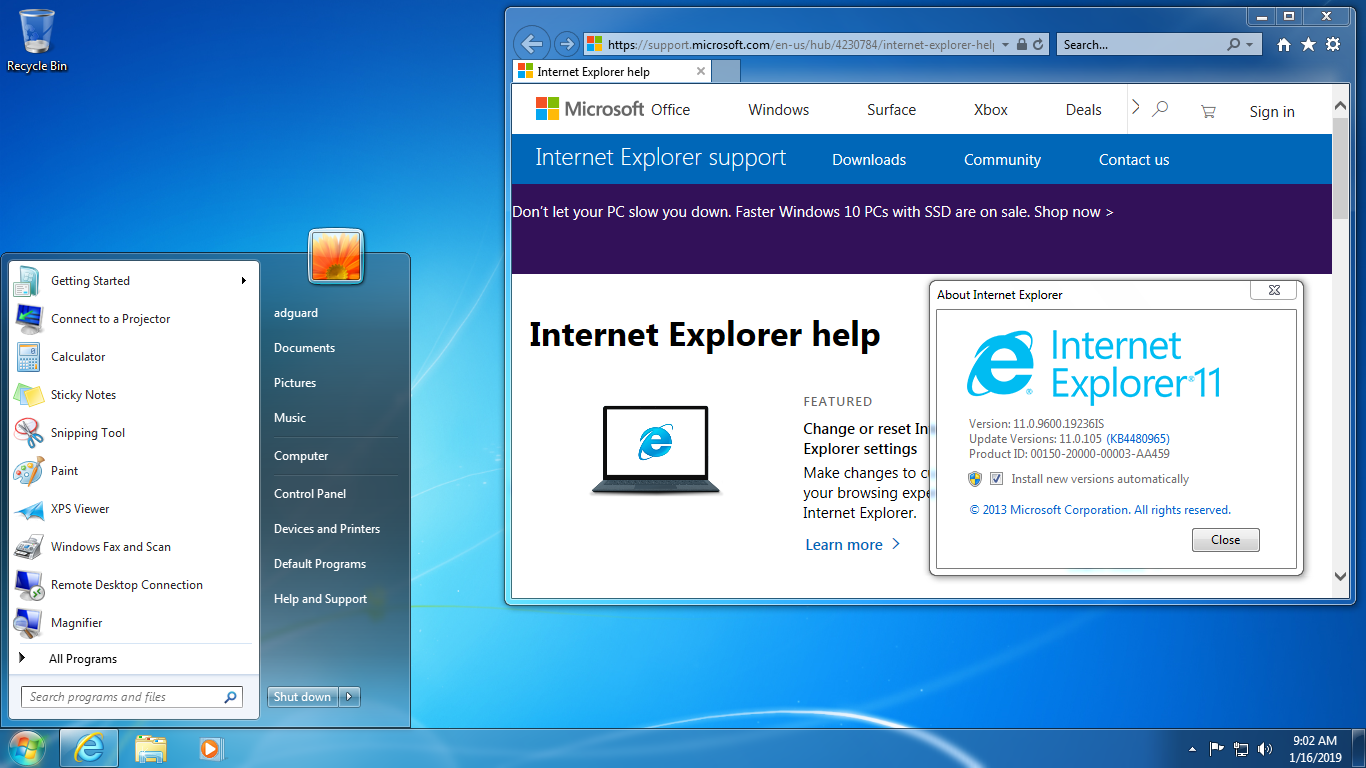Open Connect to a Projector
Image resolution: width=1366 pixels, height=768 pixels.
point(135,319)
